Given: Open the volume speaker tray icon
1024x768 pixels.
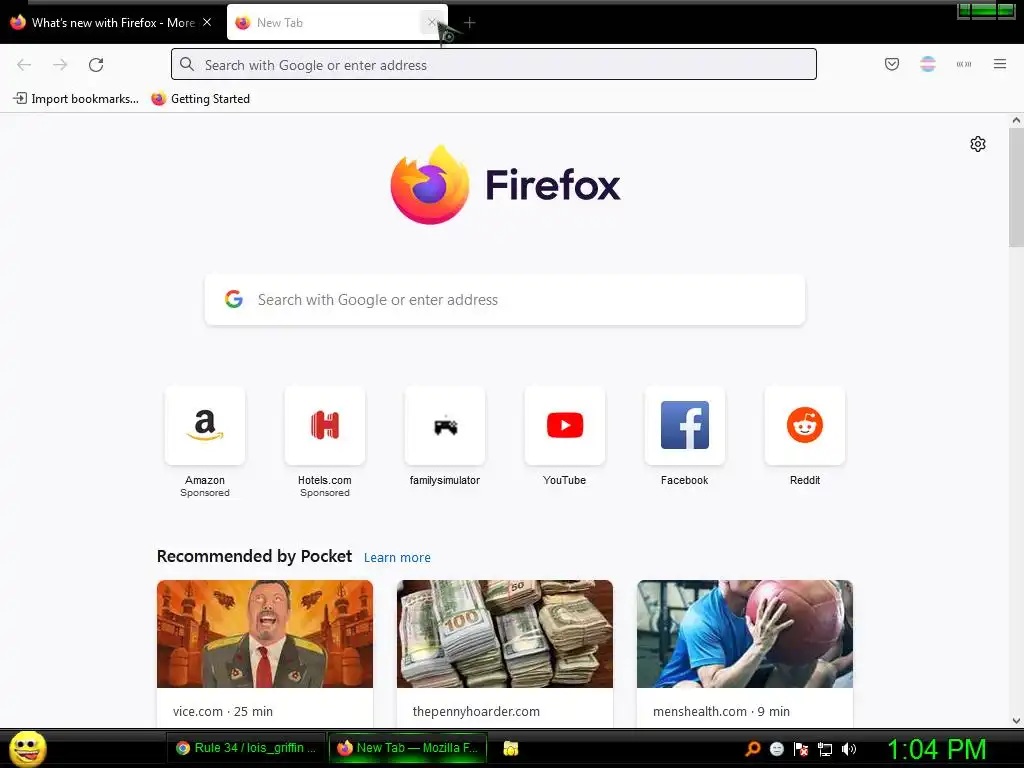Looking at the screenshot, I should click(849, 749).
